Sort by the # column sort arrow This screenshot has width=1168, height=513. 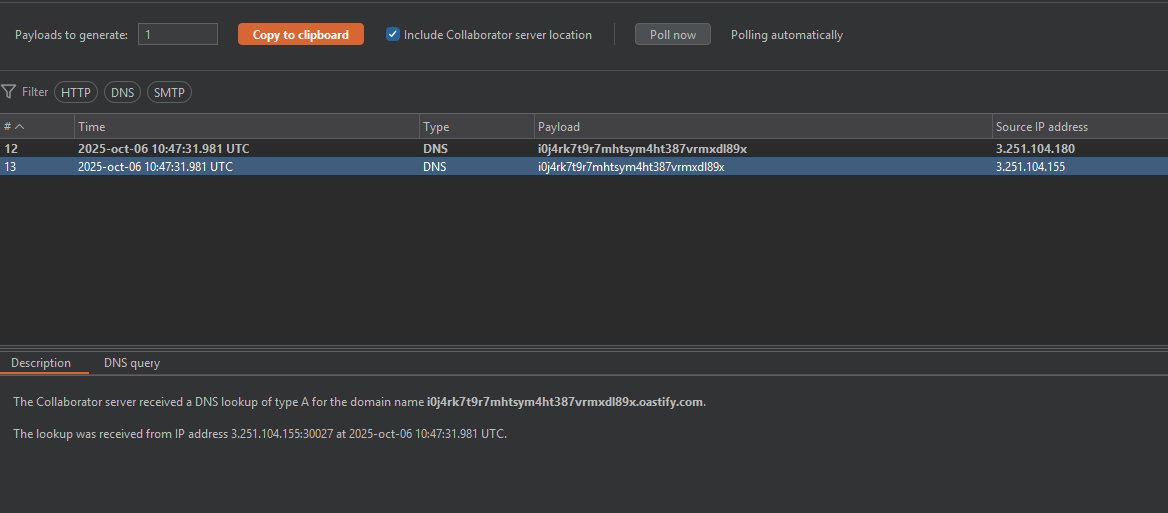point(20,127)
